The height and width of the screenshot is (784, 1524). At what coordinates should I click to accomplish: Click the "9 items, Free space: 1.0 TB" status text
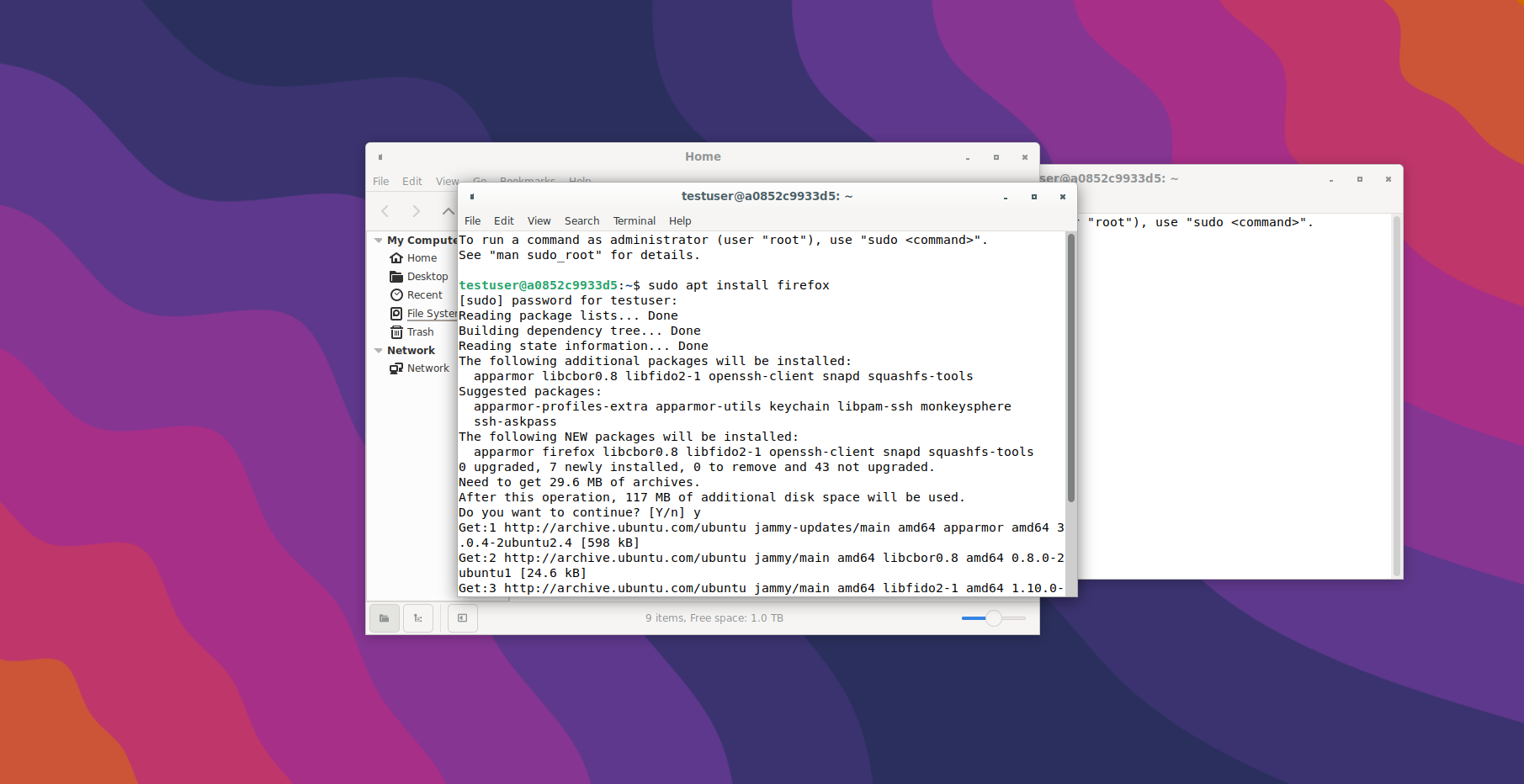[714, 618]
